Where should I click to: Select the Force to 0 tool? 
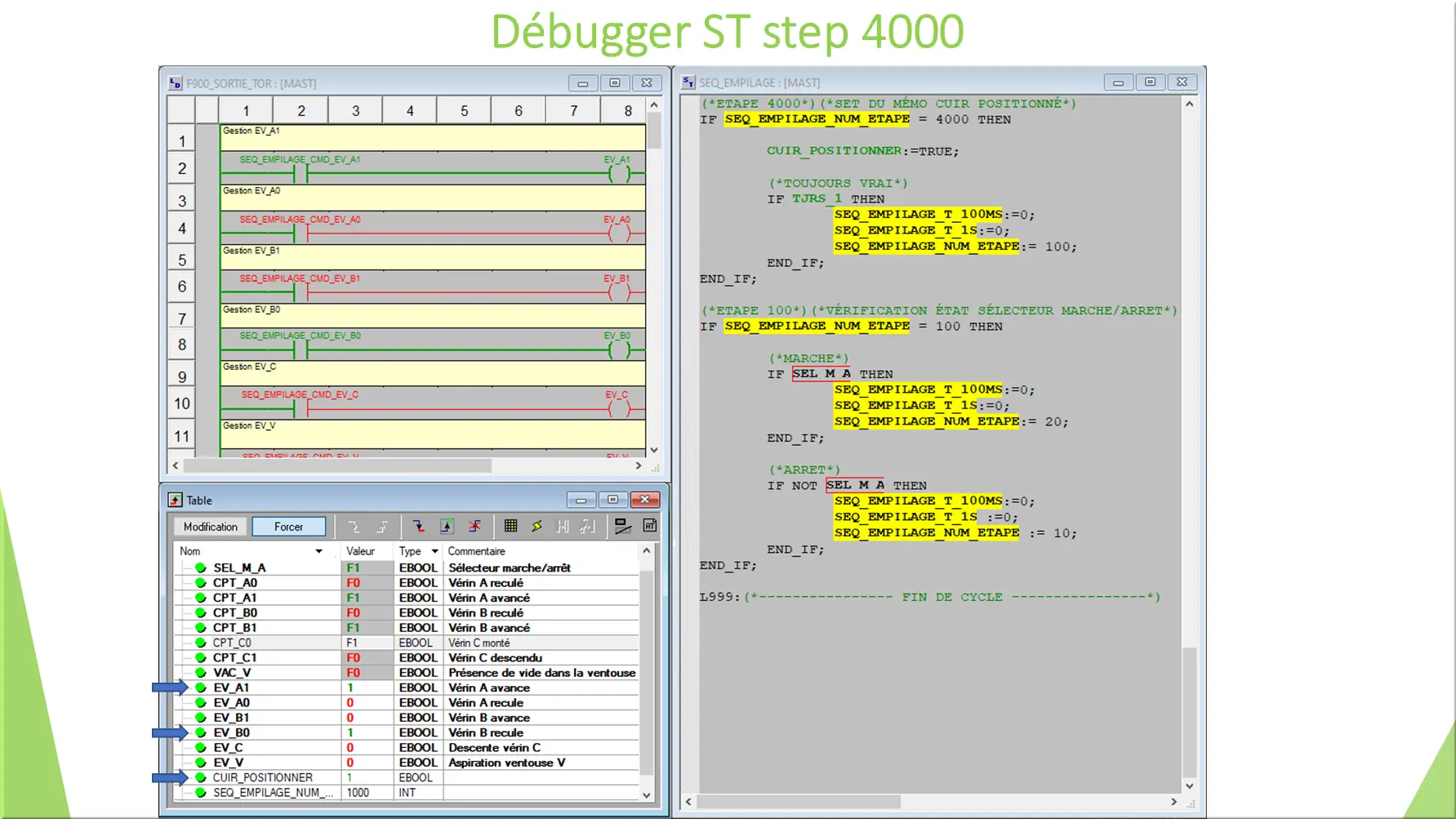(420, 526)
